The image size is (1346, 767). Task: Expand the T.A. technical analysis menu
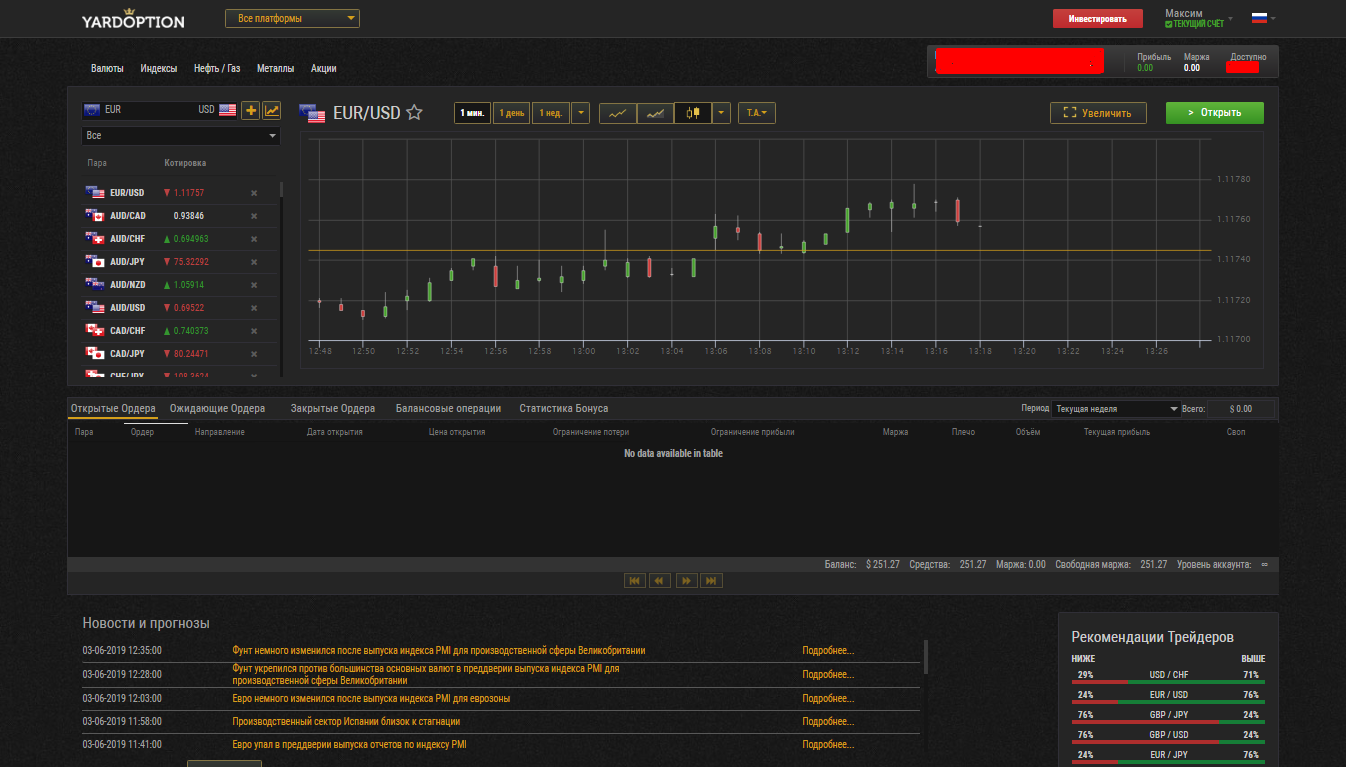click(x=756, y=113)
